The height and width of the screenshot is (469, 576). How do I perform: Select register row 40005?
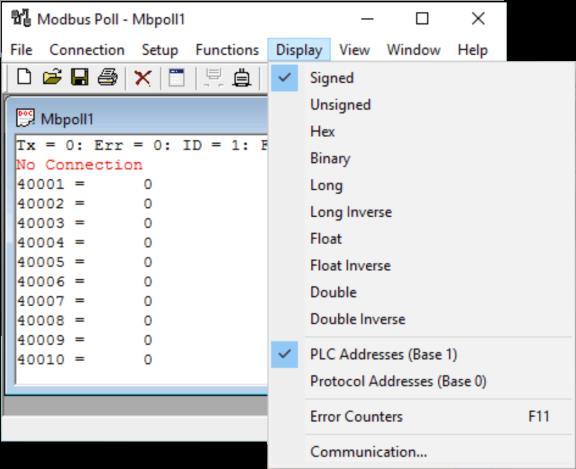pos(84,262)
